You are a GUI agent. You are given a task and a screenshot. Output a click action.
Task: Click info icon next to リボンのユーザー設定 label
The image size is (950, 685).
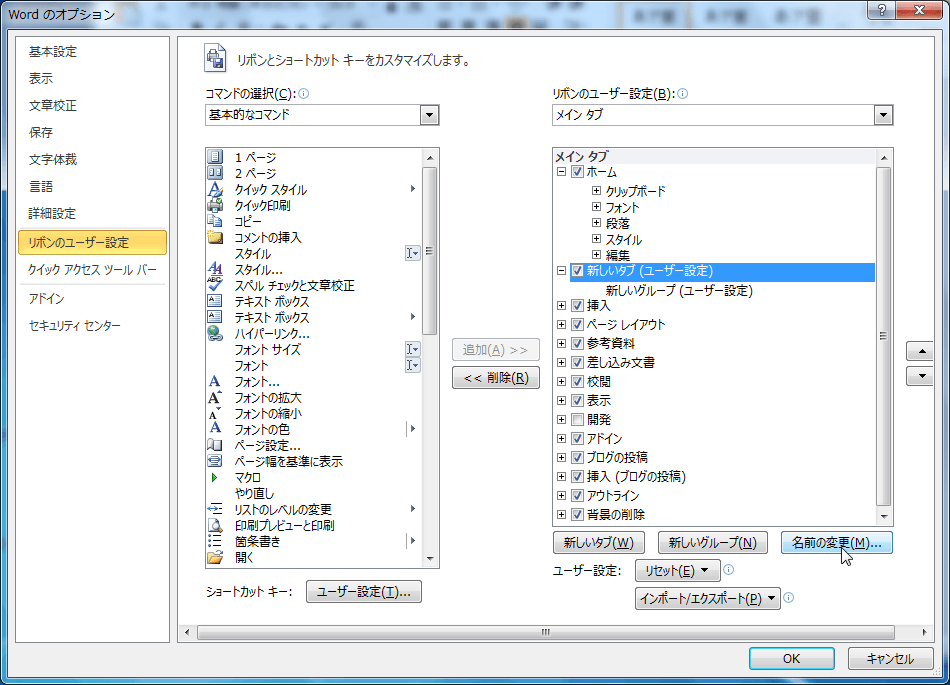682,93
